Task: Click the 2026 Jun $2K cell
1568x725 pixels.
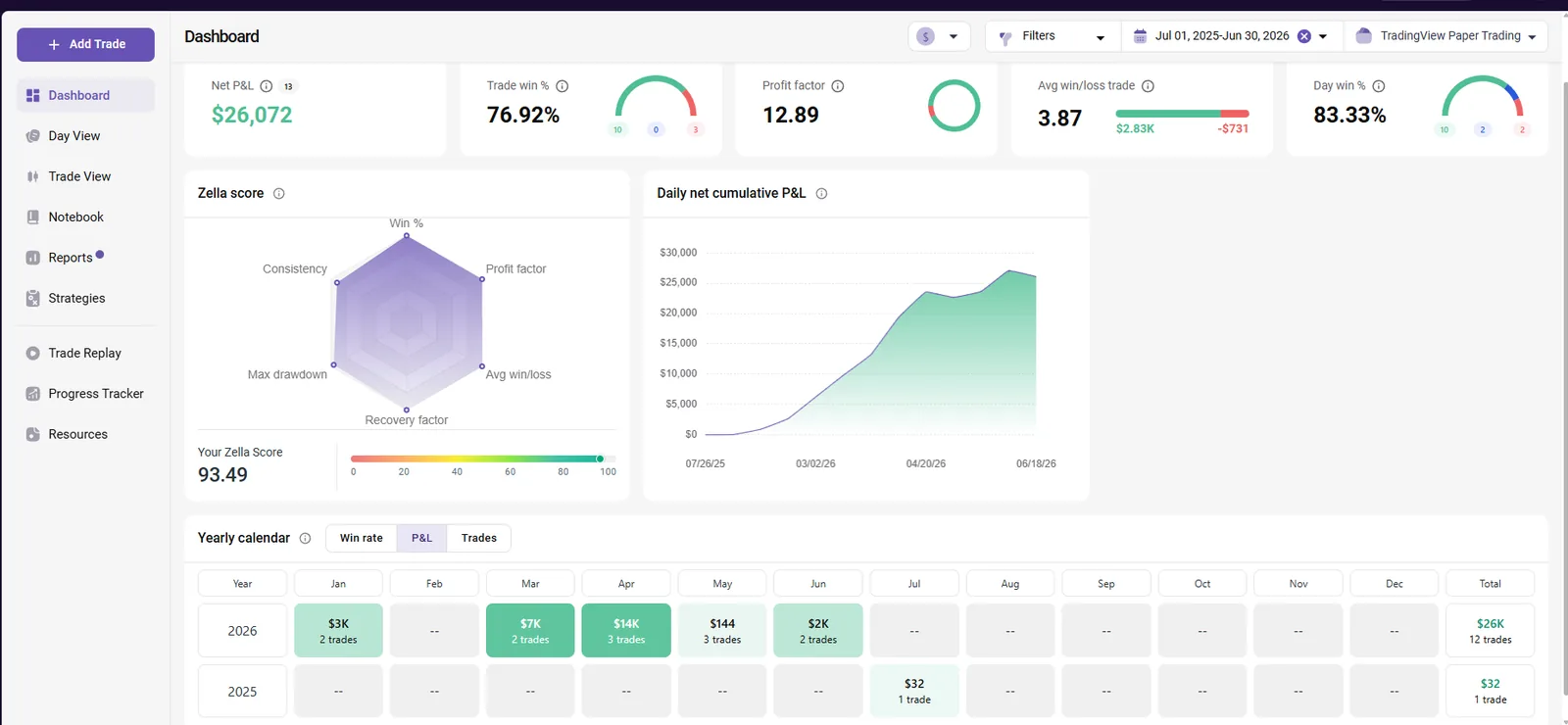Action: pyautogui.click(x=818, y=630)
